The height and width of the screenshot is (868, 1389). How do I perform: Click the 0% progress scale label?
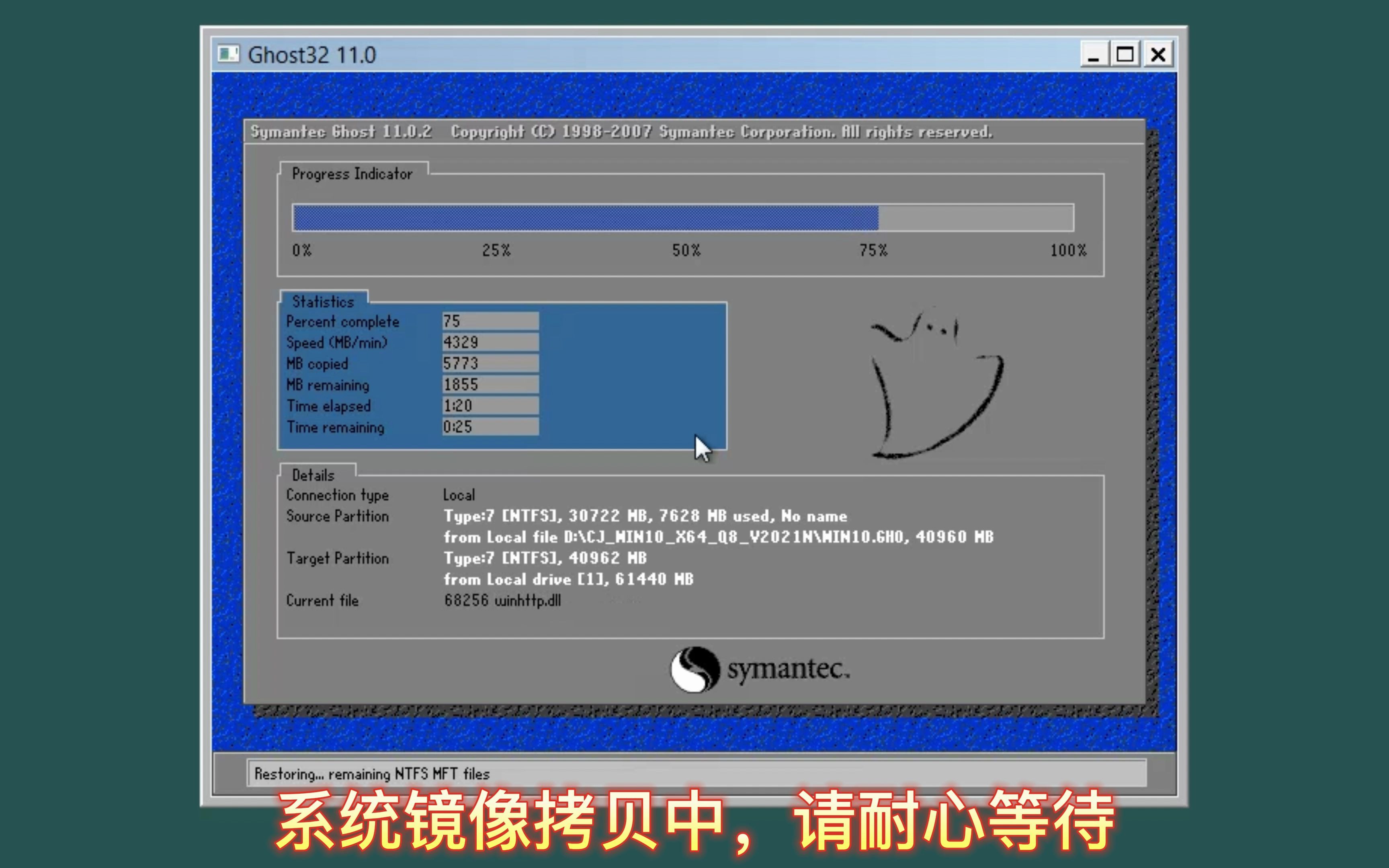[302, 250]
